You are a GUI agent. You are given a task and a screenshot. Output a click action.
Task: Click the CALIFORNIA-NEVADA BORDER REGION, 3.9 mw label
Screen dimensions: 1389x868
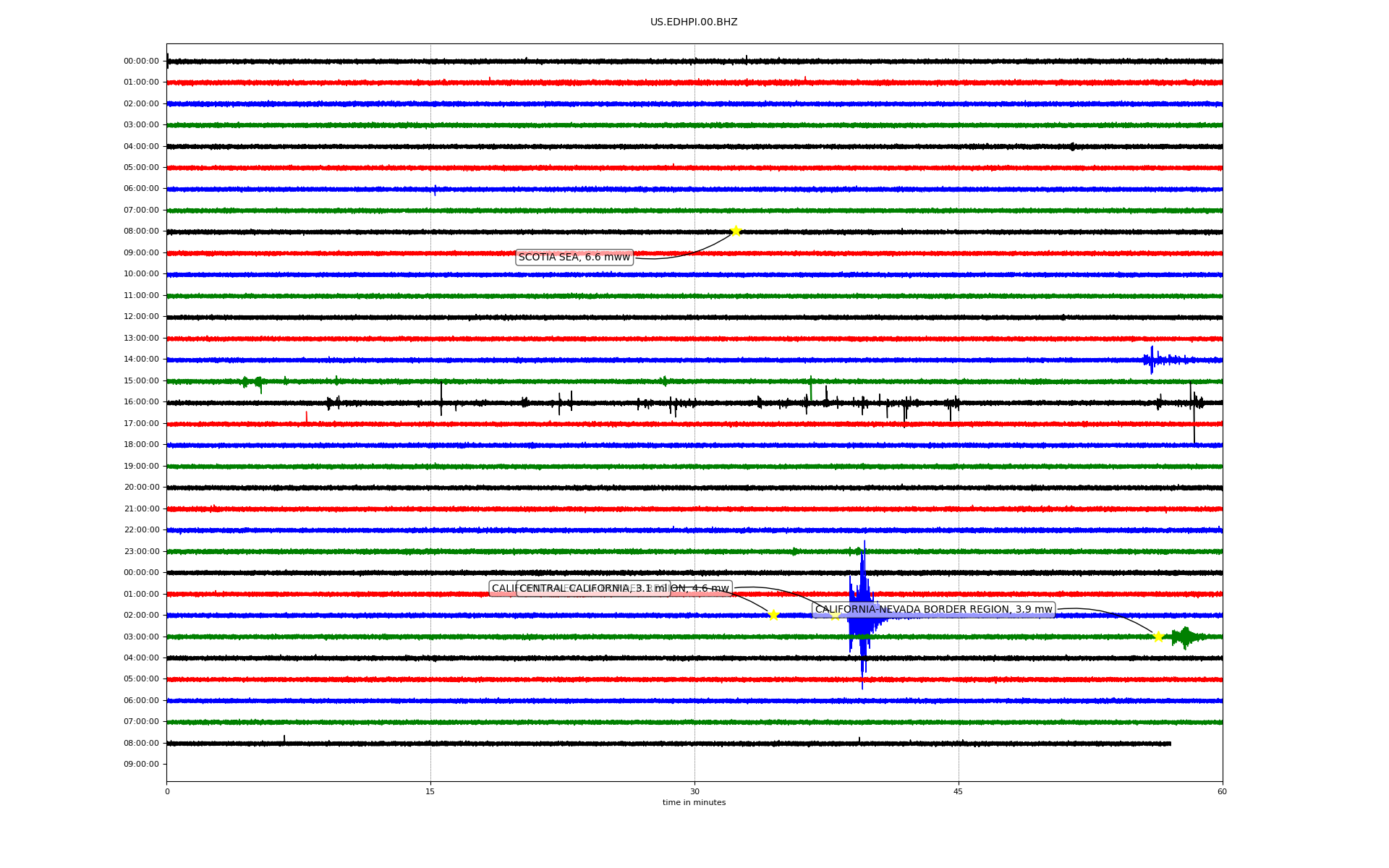tap(933, 610)
